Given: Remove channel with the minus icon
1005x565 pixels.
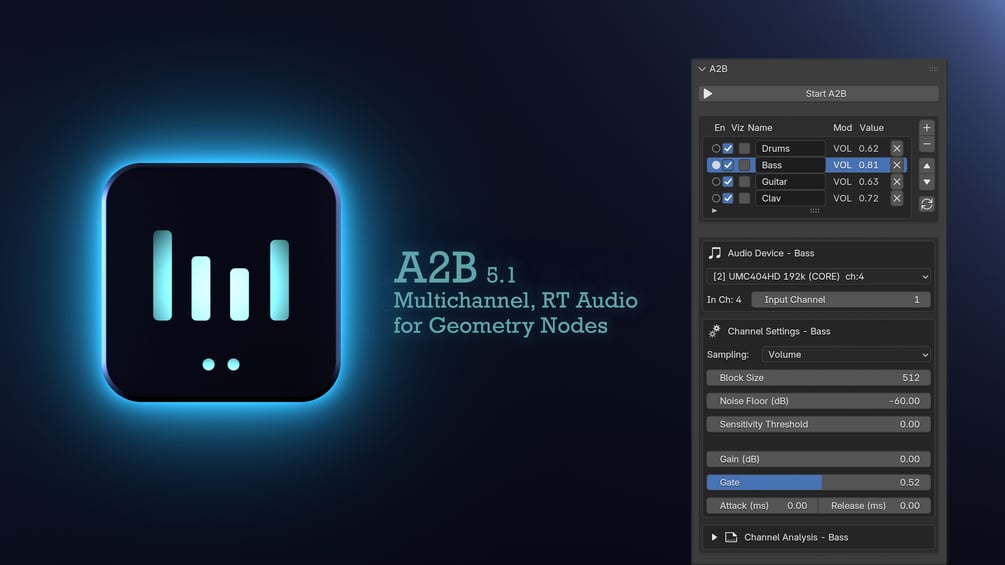Looking at the screenshot, I should pyautogui.click(x=927, y=143).
